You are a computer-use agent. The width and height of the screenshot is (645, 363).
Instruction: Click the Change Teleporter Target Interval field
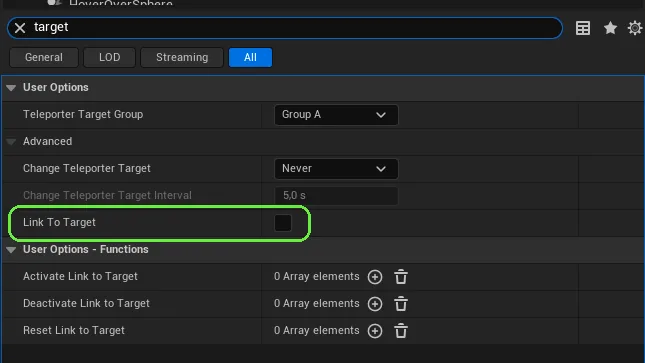(x=336, y=195)
